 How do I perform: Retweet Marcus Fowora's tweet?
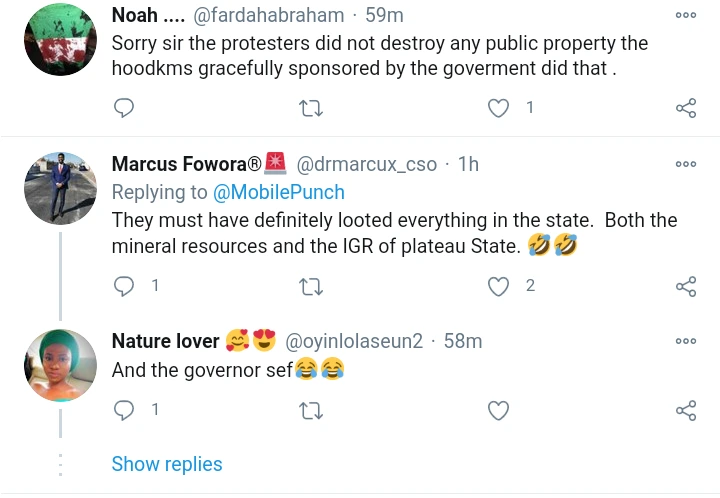coord(311,287)
